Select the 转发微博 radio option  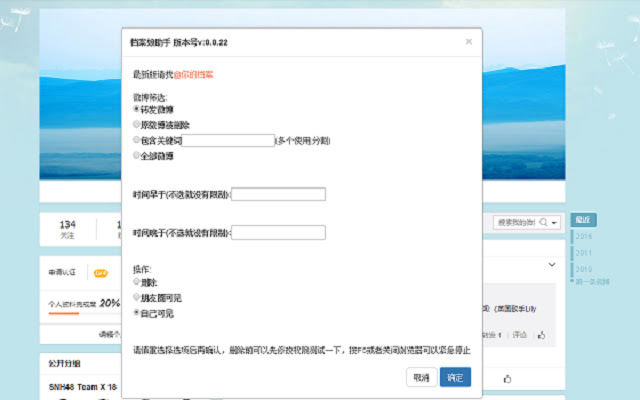click(x=136, y=109)
